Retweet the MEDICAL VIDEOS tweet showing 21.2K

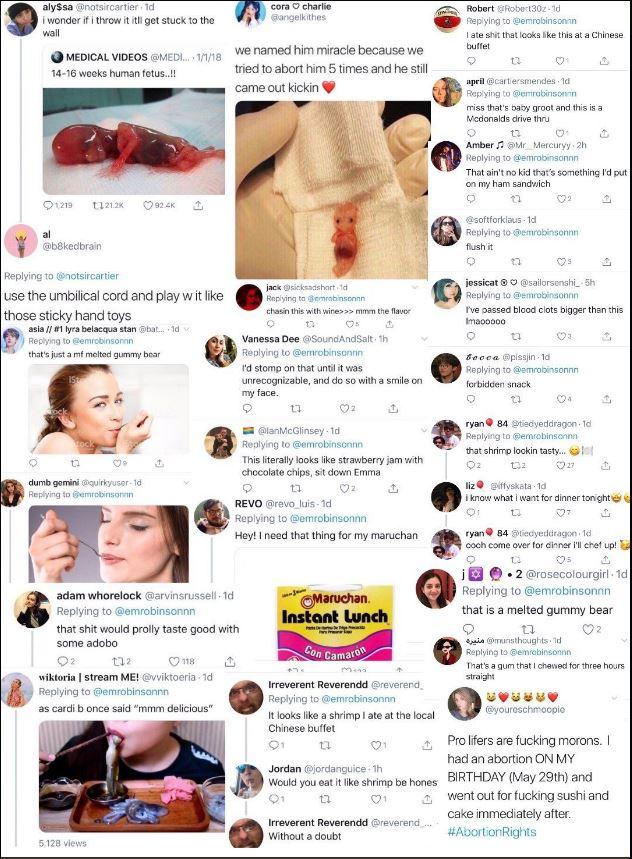point(108,205)
